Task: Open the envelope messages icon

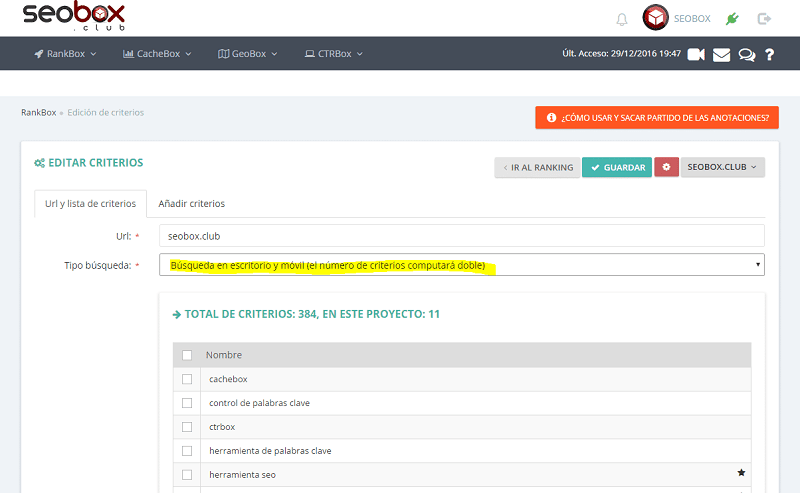Action: [x=721, y=54]
